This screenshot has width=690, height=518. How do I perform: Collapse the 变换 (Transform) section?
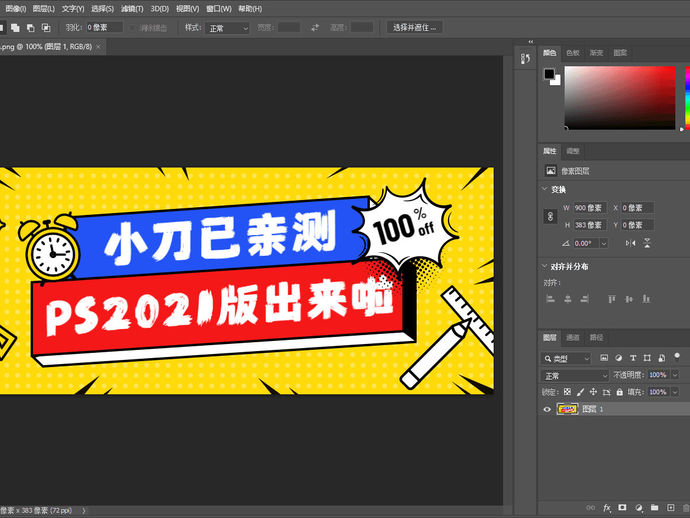(545, 189)
